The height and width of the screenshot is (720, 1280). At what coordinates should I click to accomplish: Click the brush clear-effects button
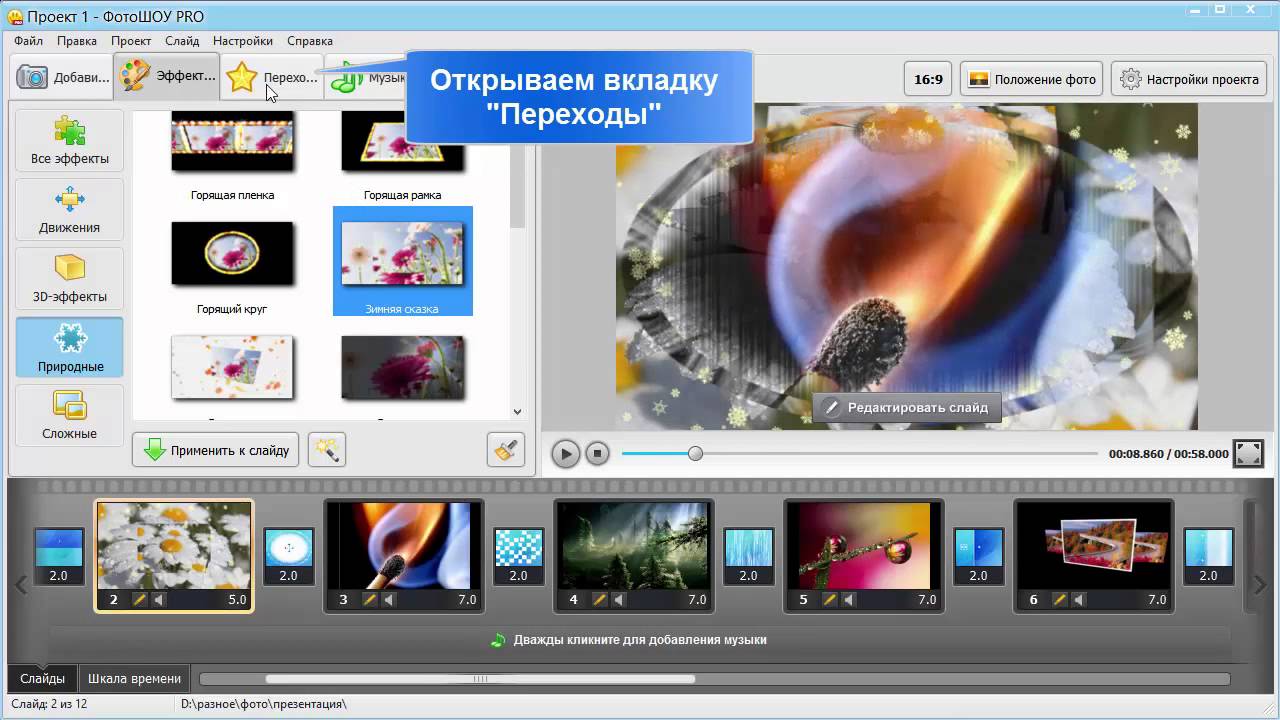pos(506,450)
